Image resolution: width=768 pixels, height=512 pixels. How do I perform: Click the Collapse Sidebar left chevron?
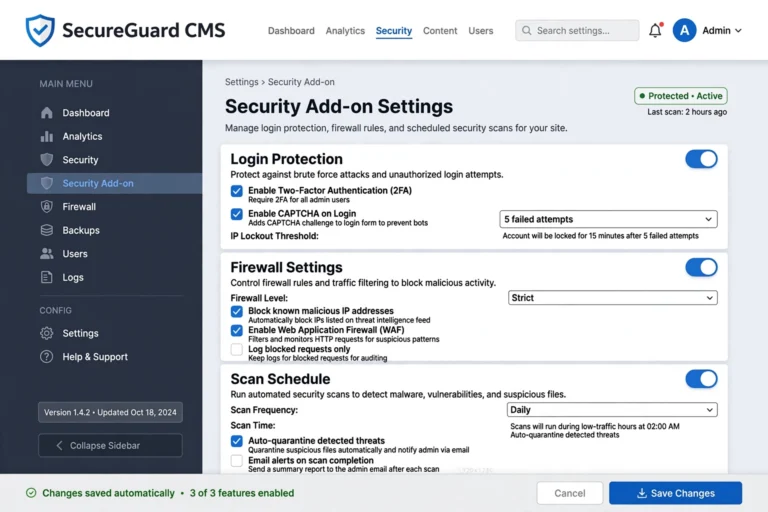click(x=59, y=445)
